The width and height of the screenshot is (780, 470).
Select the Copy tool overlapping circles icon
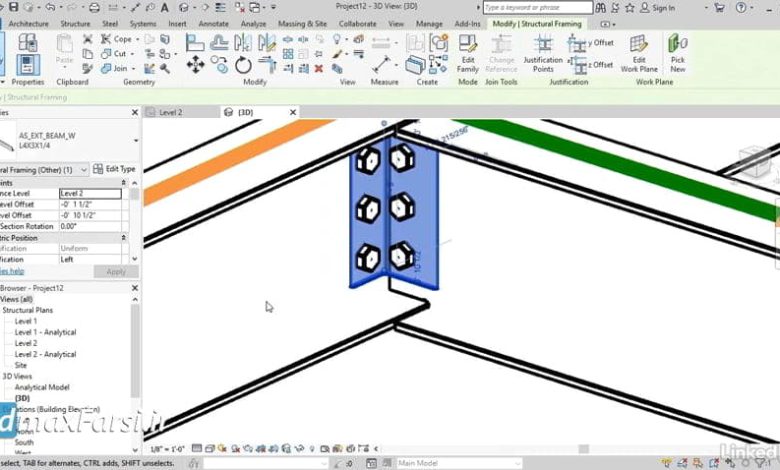(x=219, y=64)
